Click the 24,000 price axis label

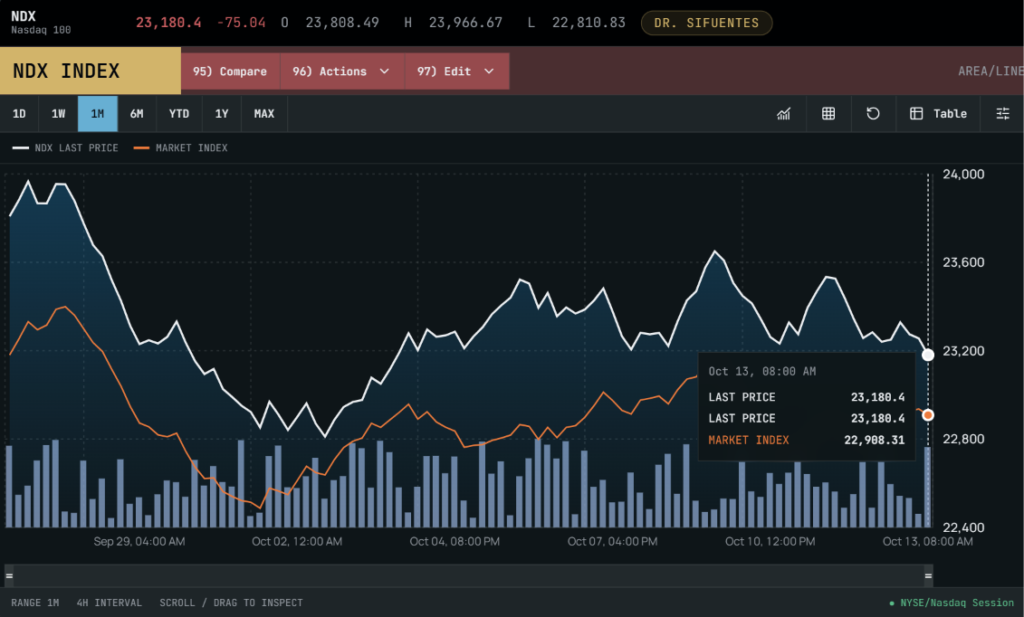pyautogui.click(x=963, y=174)
